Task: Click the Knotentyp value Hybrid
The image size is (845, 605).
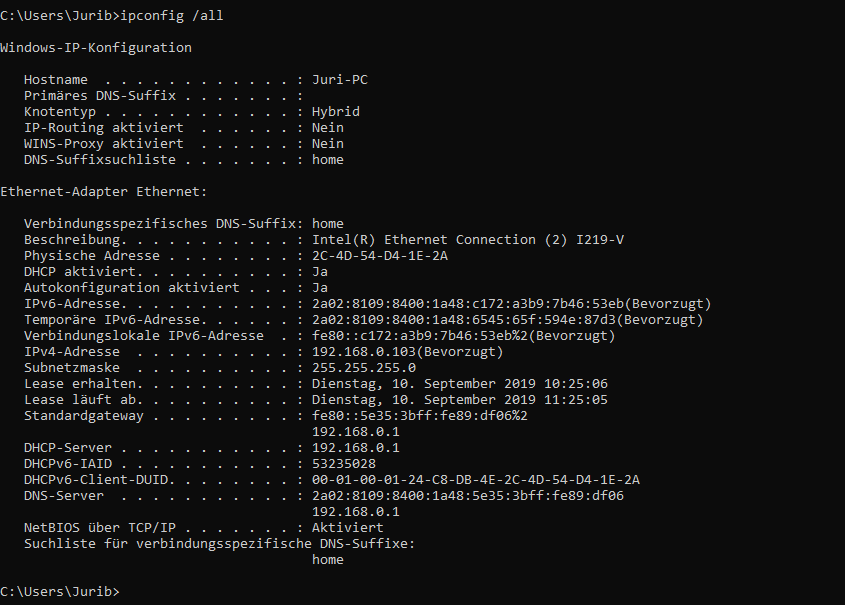Action: (336, 112)
